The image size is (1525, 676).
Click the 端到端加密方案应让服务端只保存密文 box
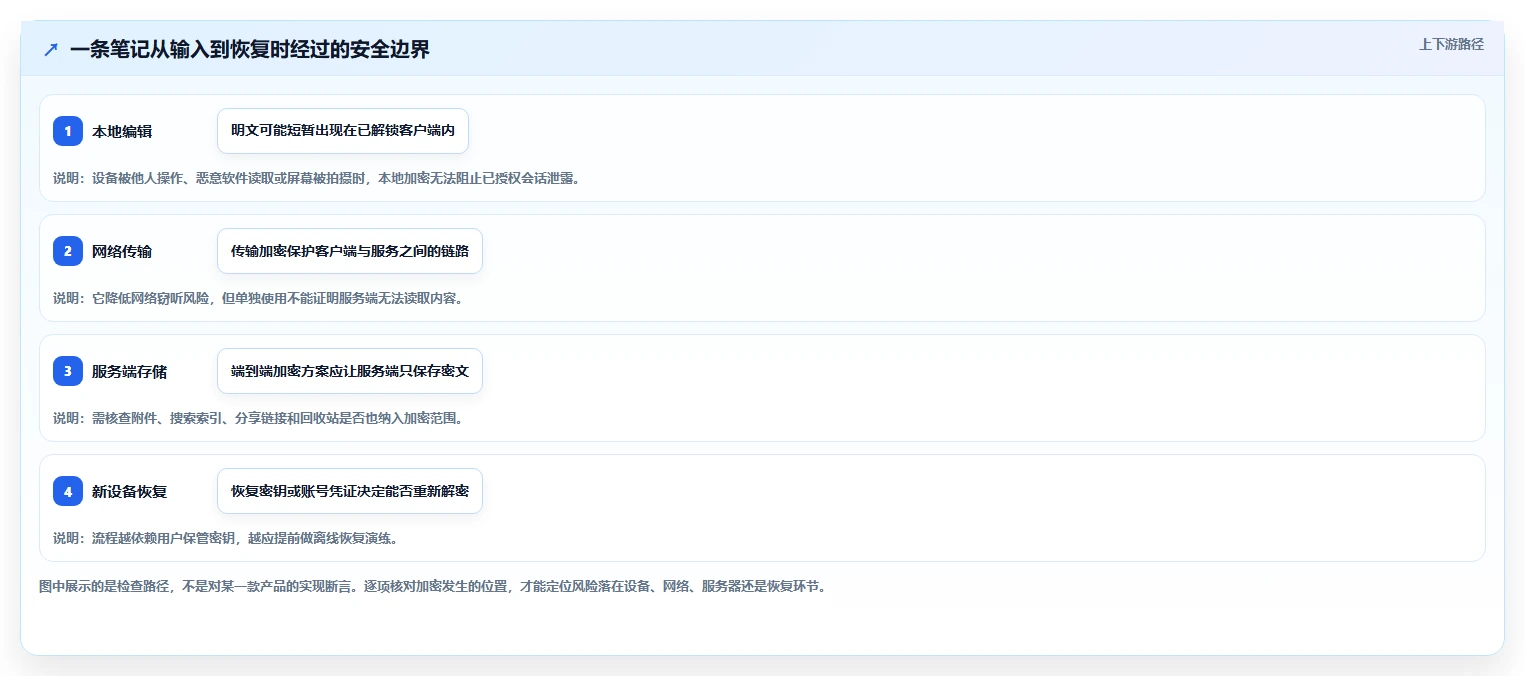(x=350, y=371)
